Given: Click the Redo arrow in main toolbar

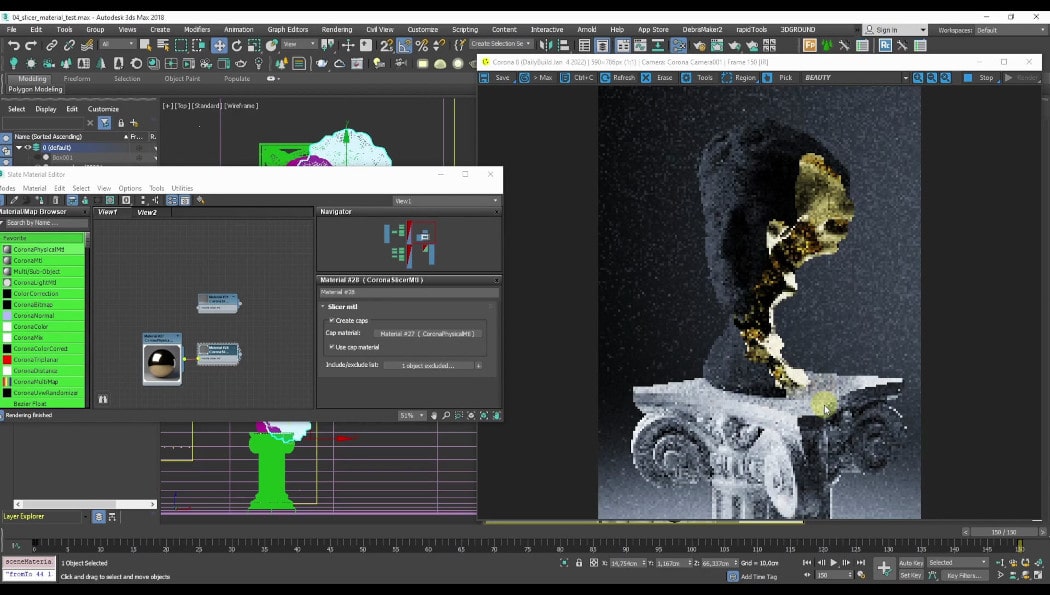Looking at the screenshot, I should (31, 46).
